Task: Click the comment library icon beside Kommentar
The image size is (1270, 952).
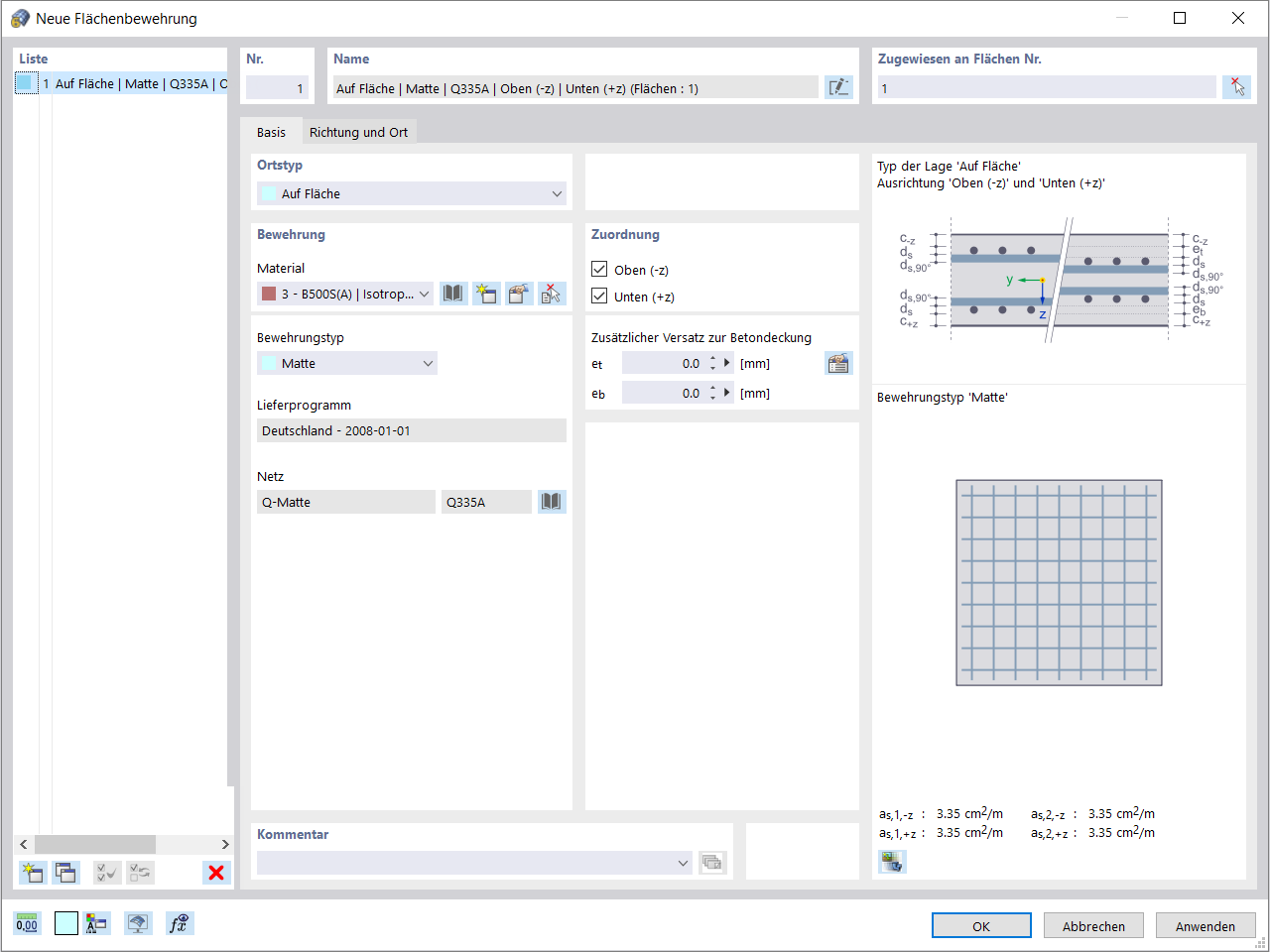Action: click(712, 863)
